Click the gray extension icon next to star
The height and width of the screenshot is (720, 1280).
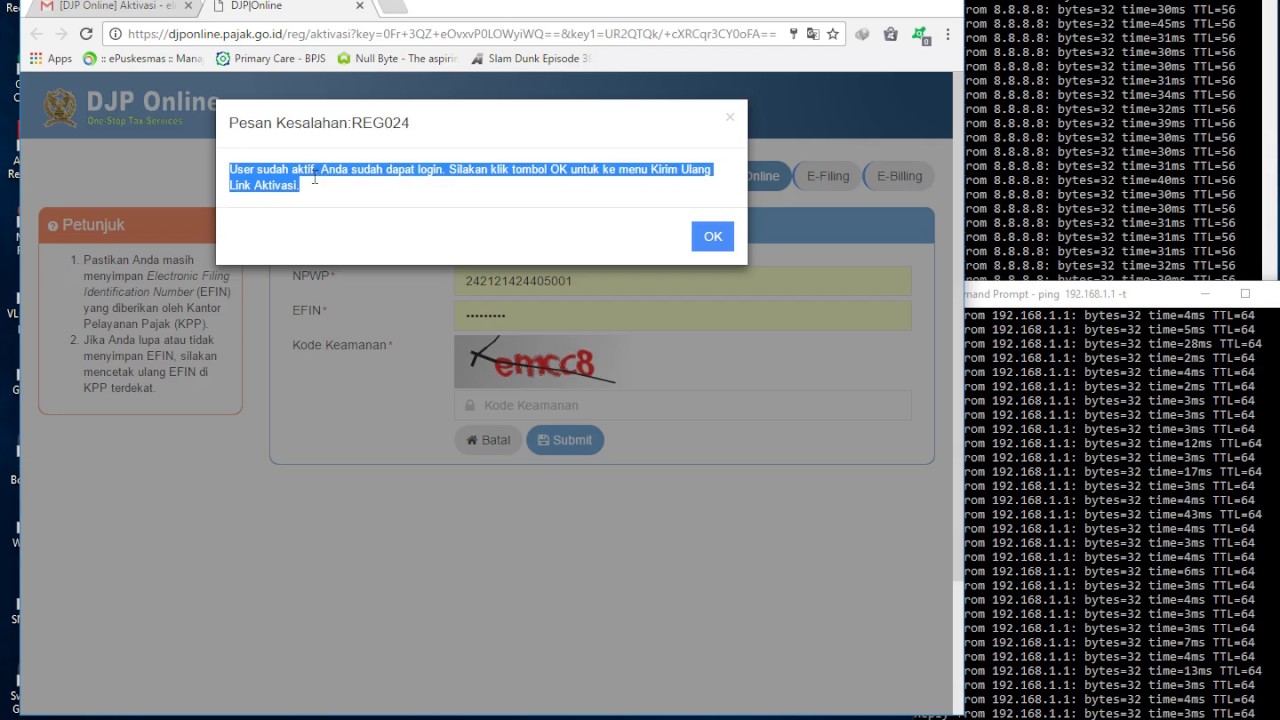pyautogui.click(x=862, y=34)
